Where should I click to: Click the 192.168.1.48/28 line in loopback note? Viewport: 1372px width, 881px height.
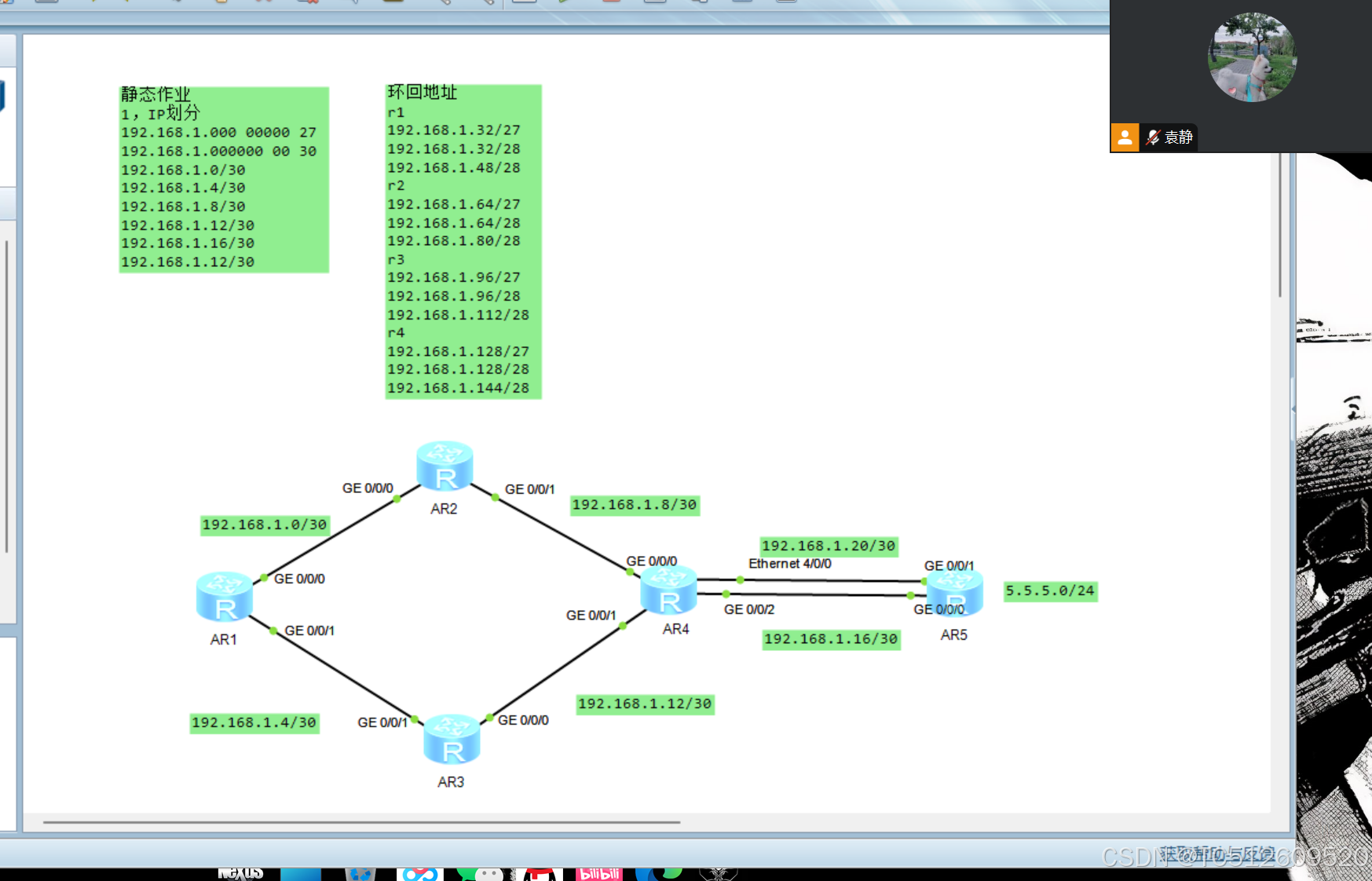(454, 167)
